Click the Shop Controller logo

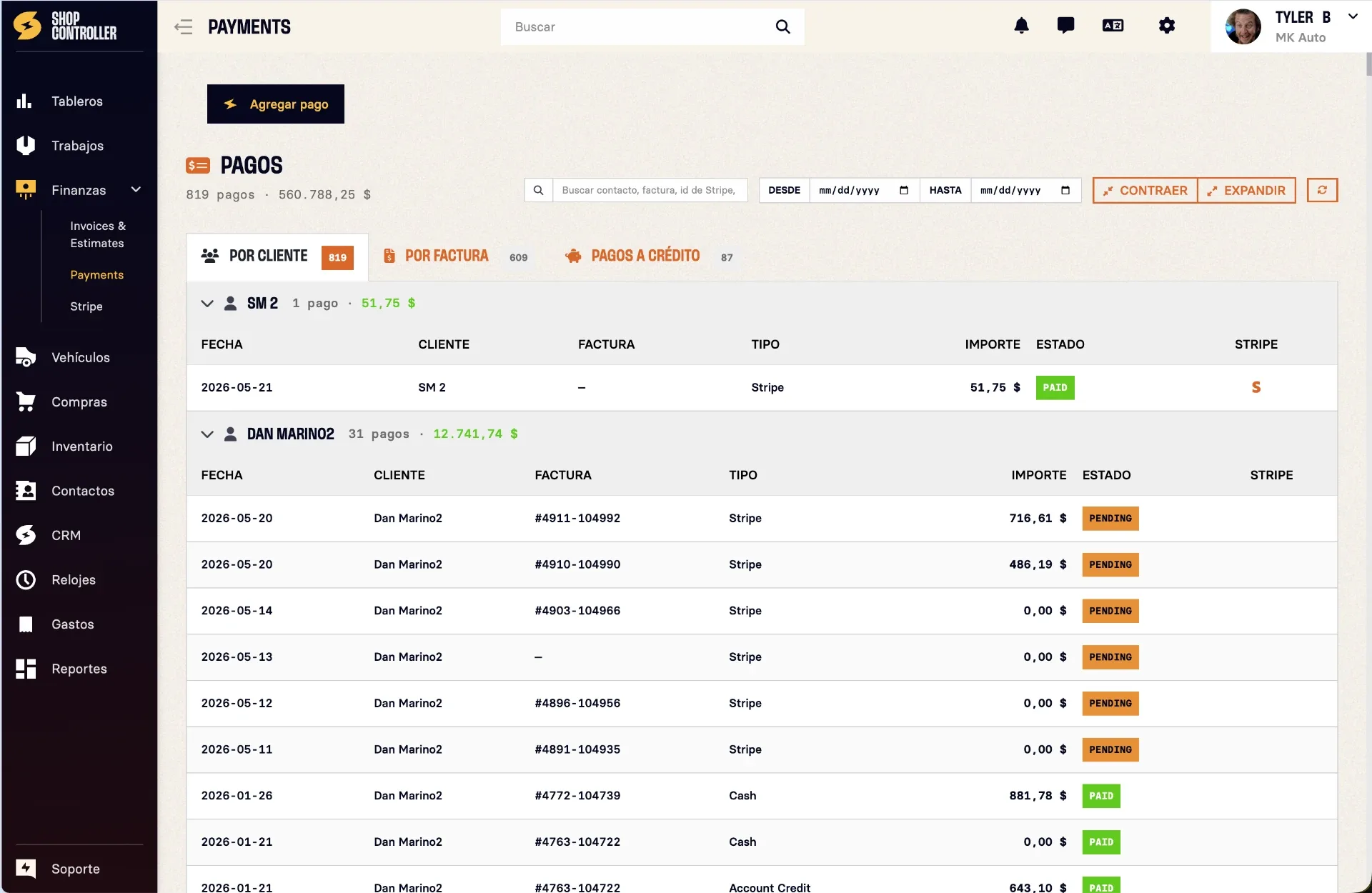click(66, 26)
